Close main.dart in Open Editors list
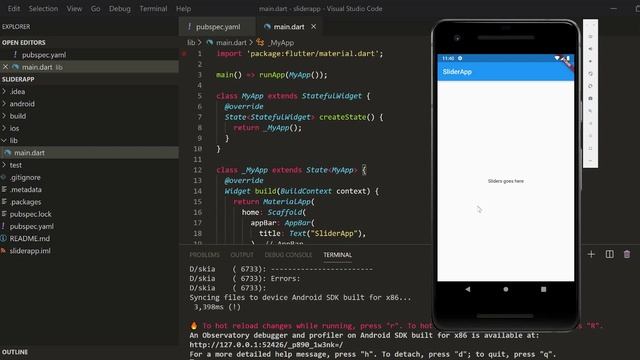This screenshot has height=360, width=640. pyautogui.click(x=5, y=67)
